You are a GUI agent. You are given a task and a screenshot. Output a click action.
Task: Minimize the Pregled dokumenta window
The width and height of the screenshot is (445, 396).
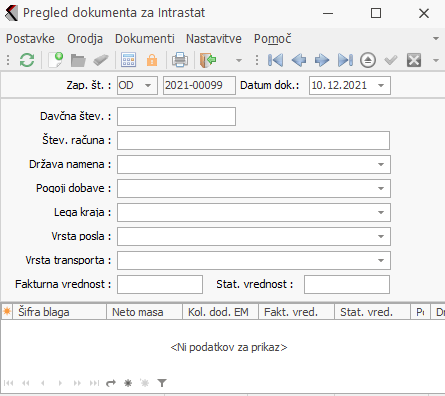tap(328, 13)
